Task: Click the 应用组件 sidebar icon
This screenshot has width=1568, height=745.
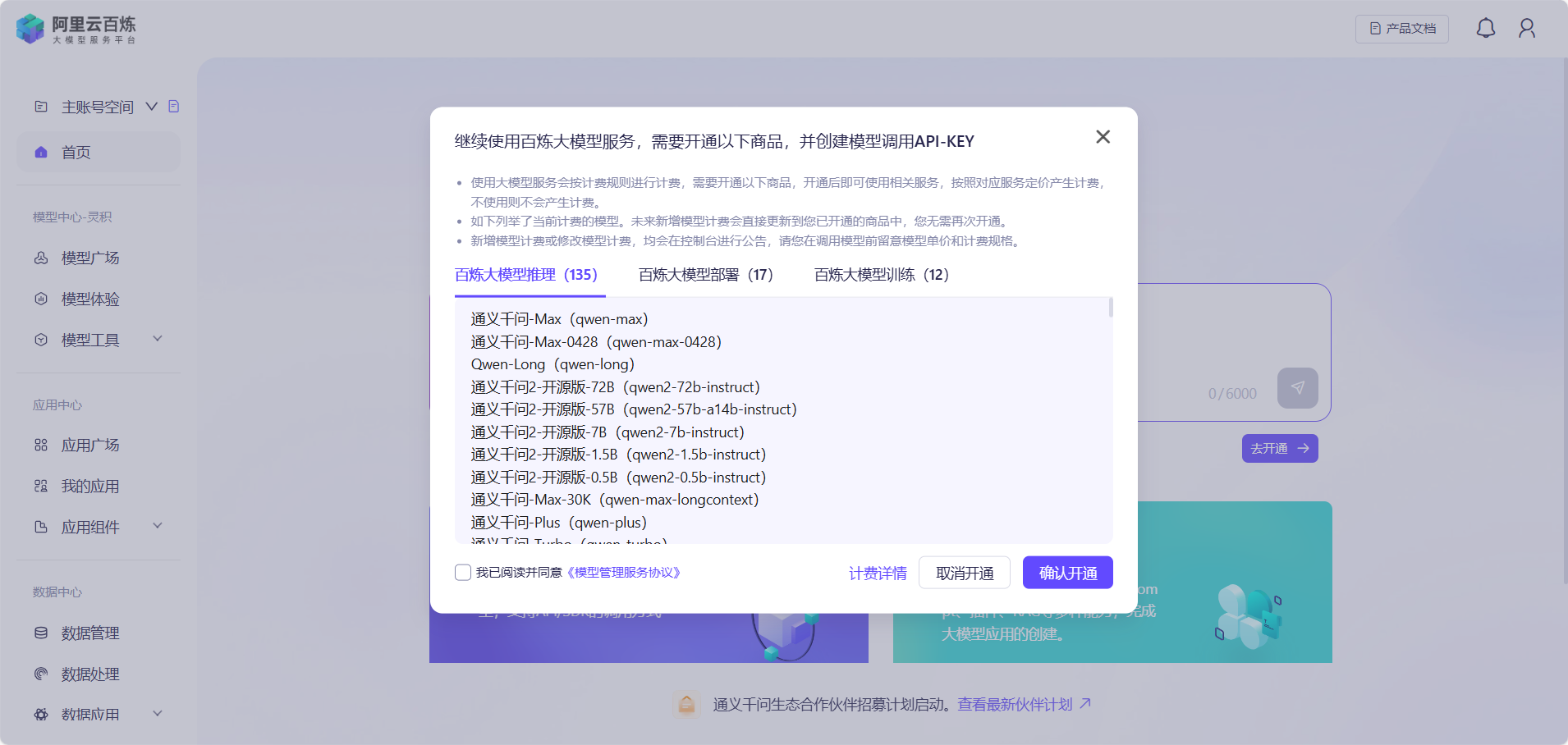Action: [x=41, y=528]
